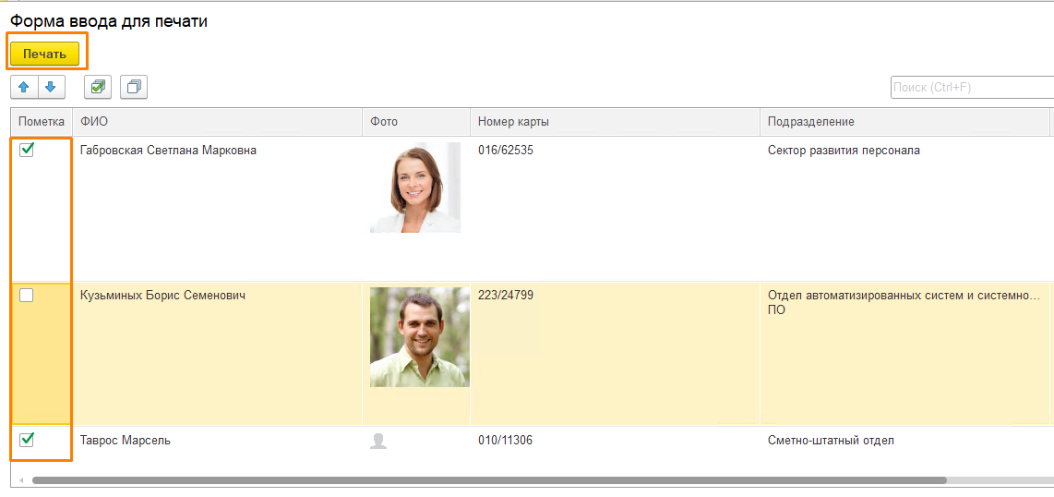The height and width of the screenshot is (497, 1054).
Task: Open photo of Габровская Светлана Марковна
Action: (415, 187)
